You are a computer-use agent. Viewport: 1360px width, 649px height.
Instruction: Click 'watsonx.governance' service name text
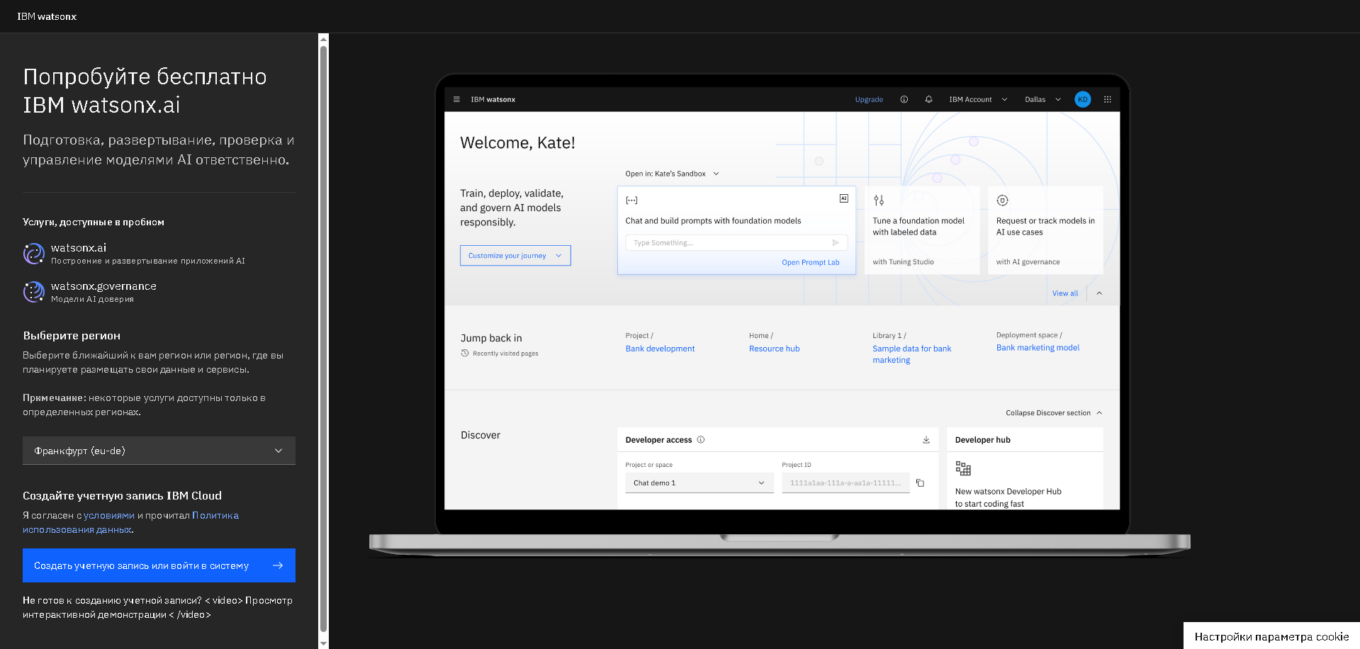[103, 286]
